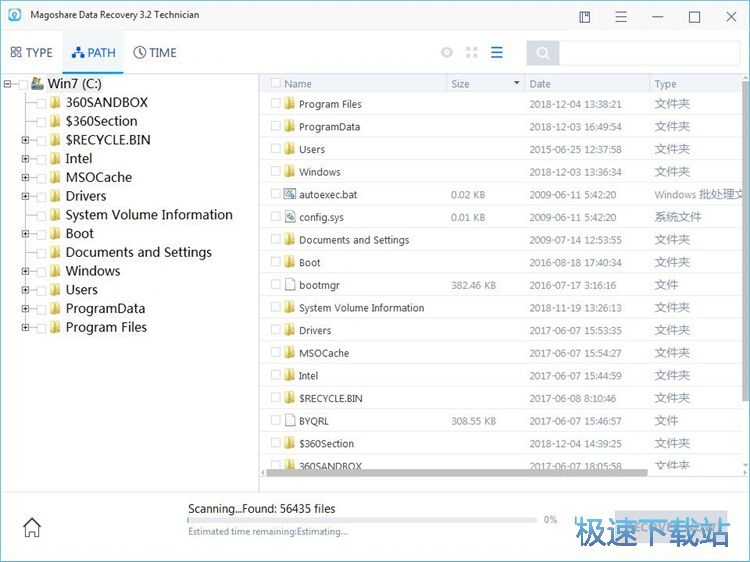Expand the Boot tree node

[x=25, y=233]
